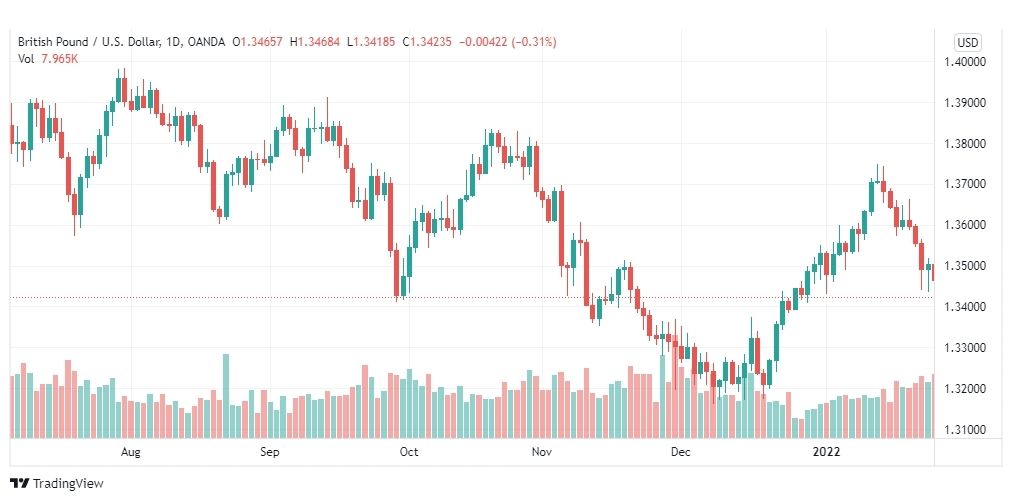Click the Aug label on time axis
1012x501 pixels.
pos(130,452)
